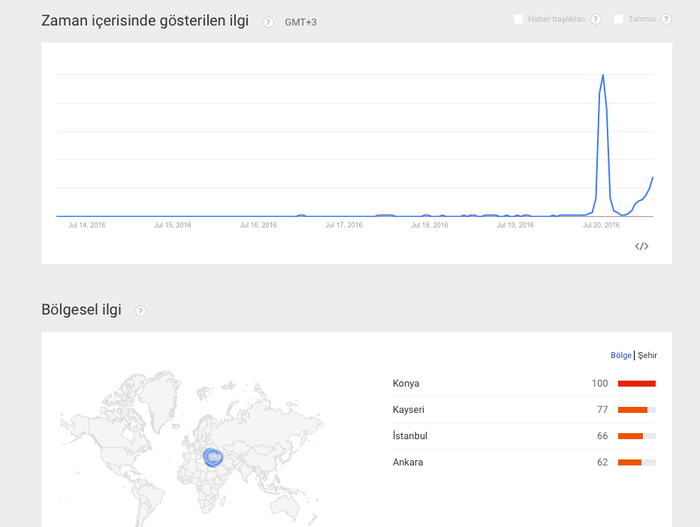Image resolution: width=700 pixels, height=527 pixels.
Task: Click the help icon next to Tahmin
Action: click(666, 19)
